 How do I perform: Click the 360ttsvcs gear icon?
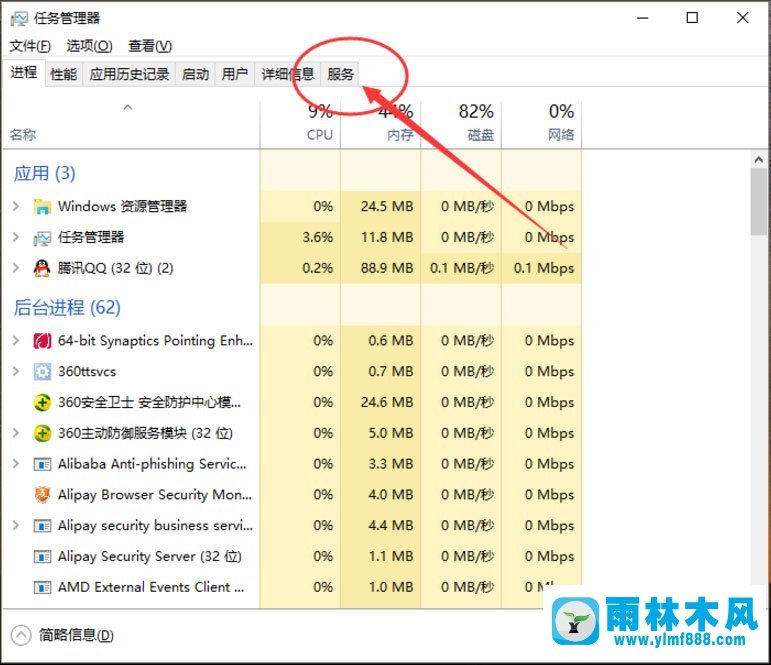(x=42, y=372)
